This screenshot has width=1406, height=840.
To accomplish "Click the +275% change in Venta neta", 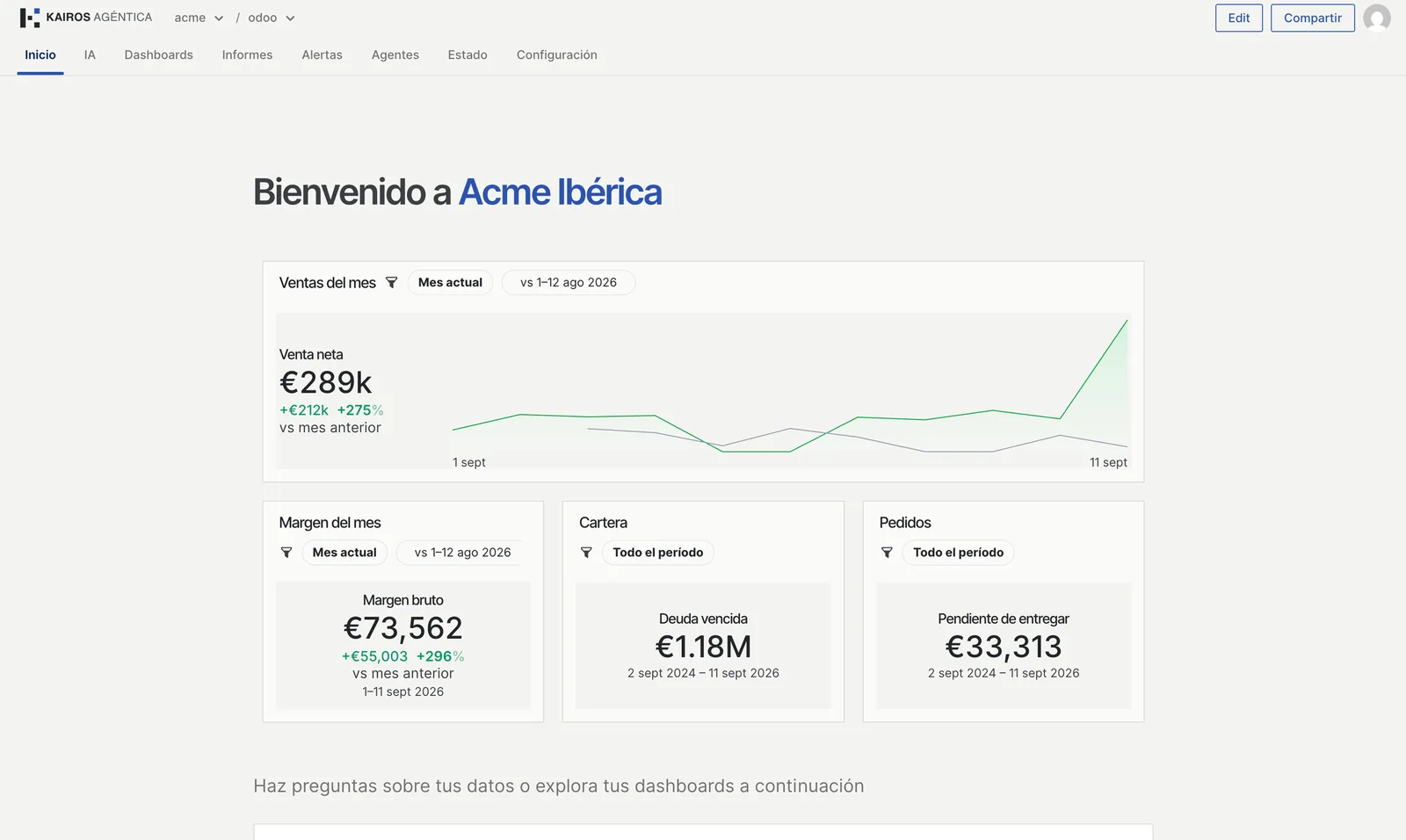I will click(360, 410).
